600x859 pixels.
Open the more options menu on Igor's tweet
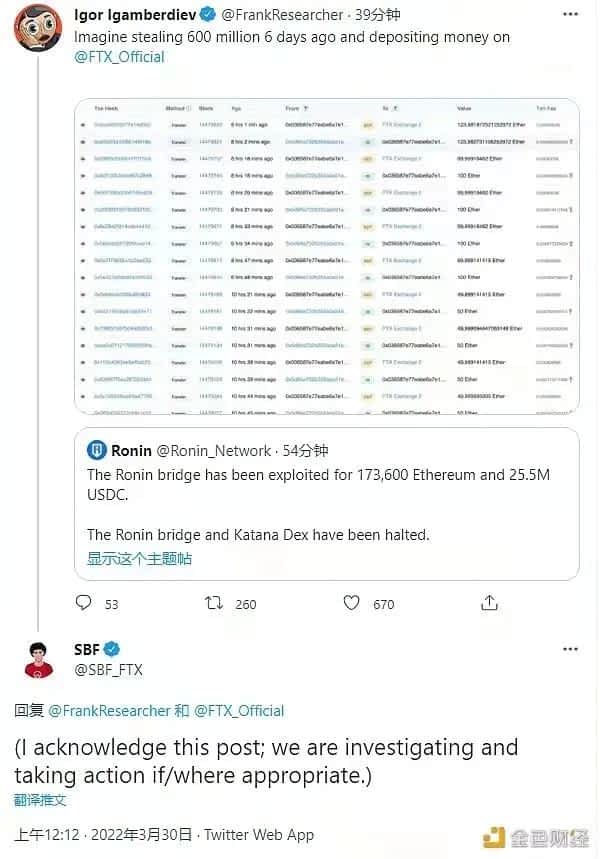(570, 15)
